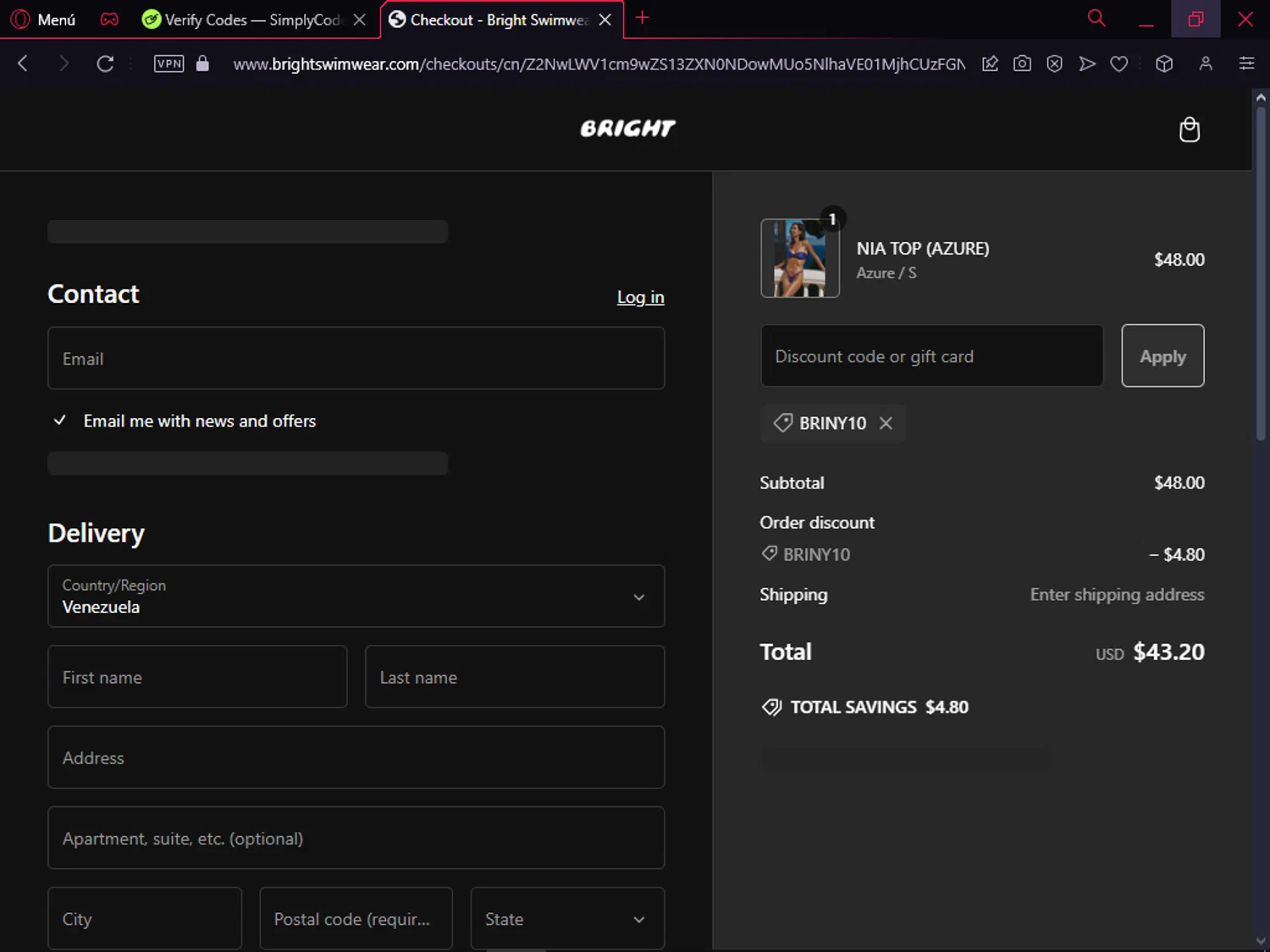Select the Apartment, suite, etc. field
Image resolution: width=1270 pixels, height=952 pixels.
click(356, 838)
